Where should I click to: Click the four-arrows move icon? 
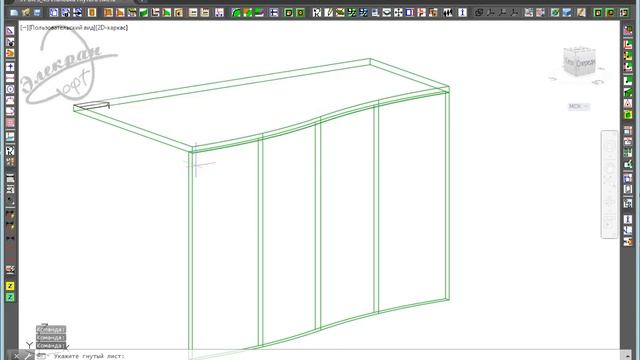(398, 13)
